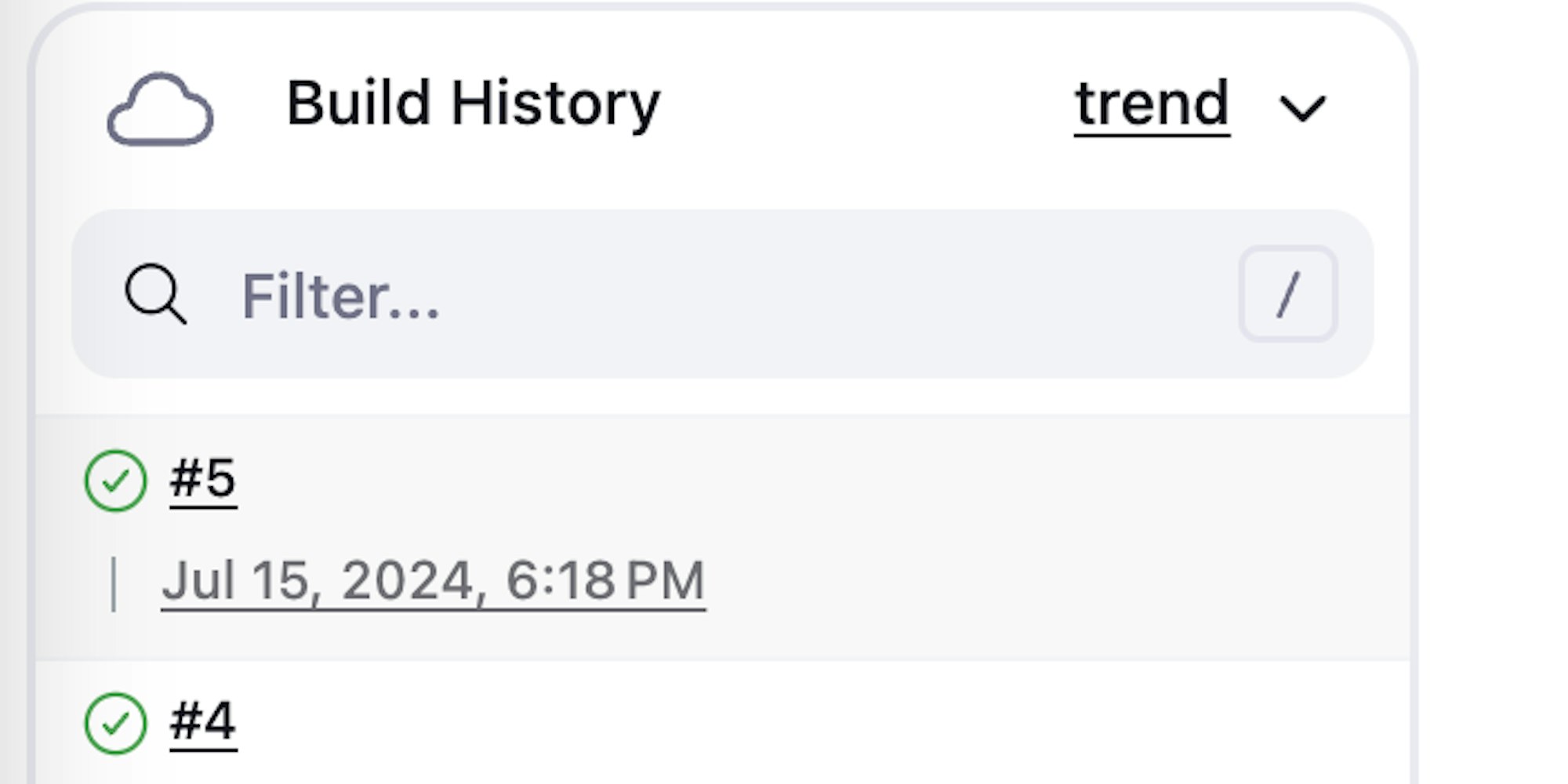Click the Filter... placeholder text
Screen dimensions: 1568x784
coord(341,296)
